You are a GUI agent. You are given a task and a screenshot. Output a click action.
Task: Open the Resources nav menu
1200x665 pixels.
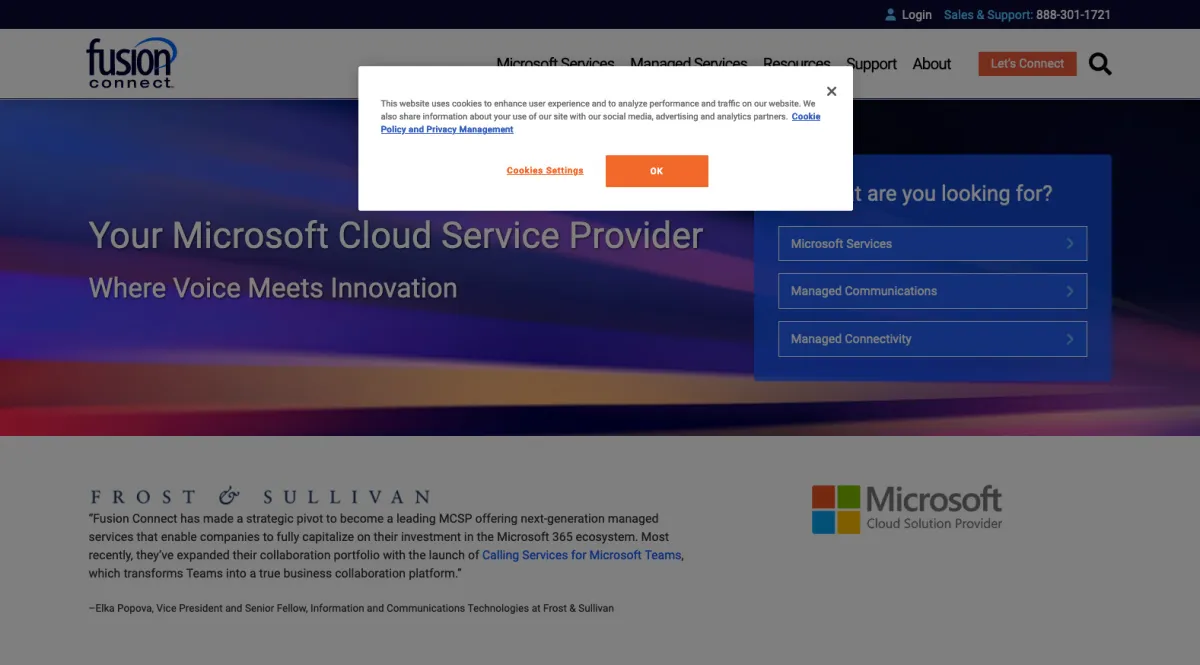797,63
